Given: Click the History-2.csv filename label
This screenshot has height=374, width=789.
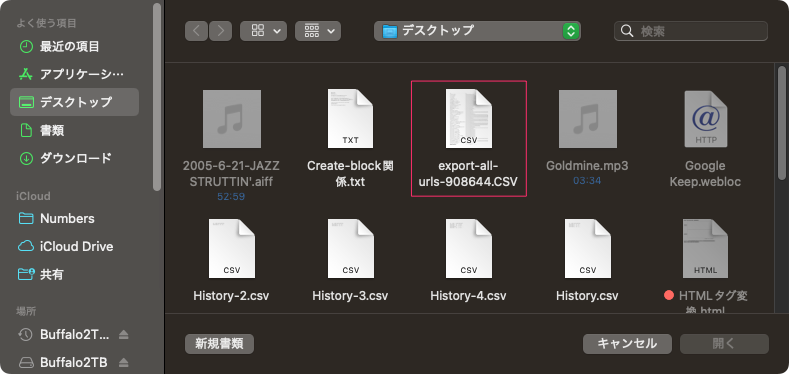Looking at the screenshot, I should click(x=231, y=295).
